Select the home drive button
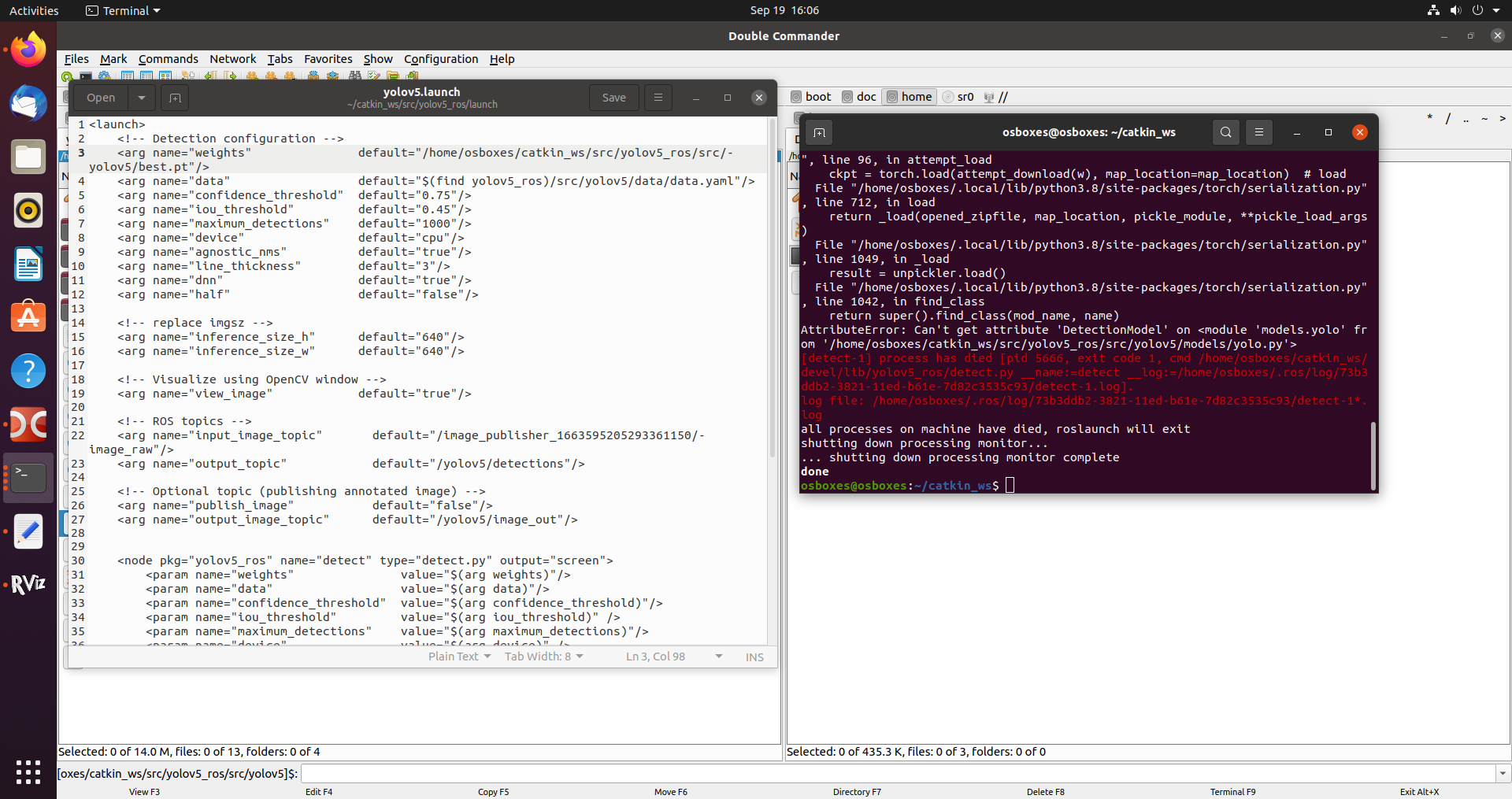 909,96
